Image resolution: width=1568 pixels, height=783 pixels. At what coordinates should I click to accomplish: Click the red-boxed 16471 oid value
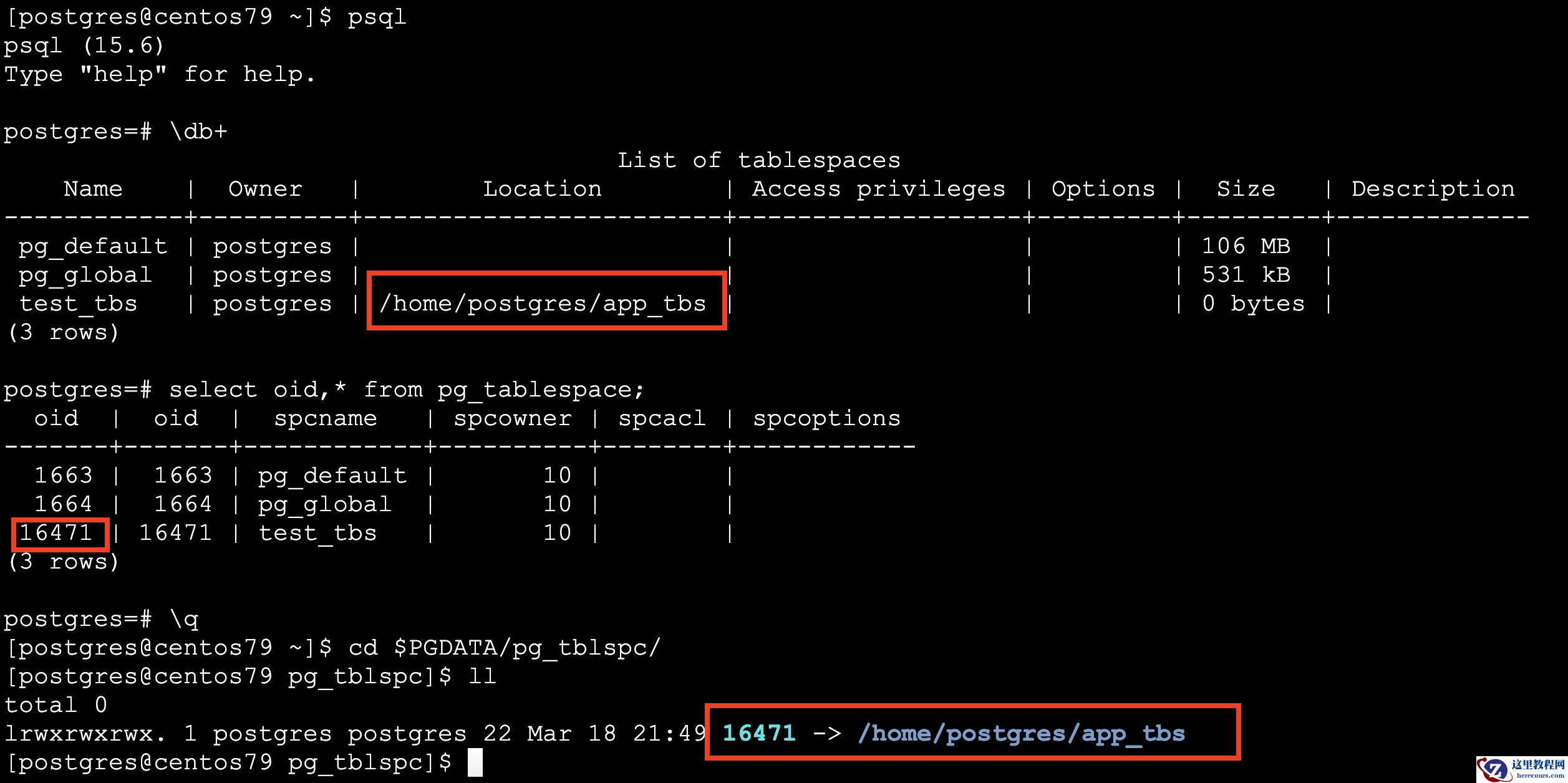(x=56, y=533)
